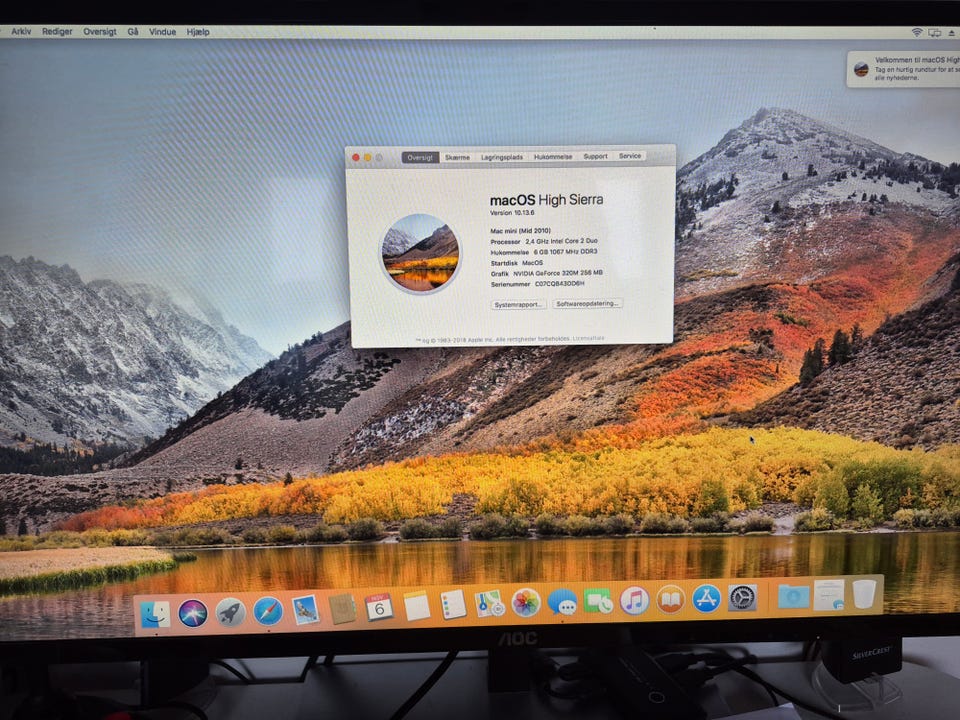
Task: Click eject icon in menu bar
Action: tap(951, 34)
